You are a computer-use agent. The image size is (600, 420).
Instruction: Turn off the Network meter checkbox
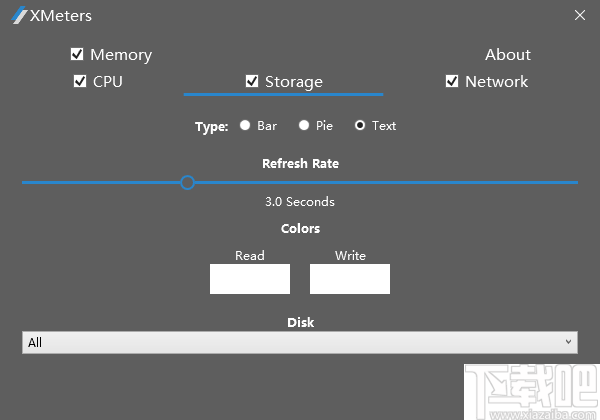(452, 81)
